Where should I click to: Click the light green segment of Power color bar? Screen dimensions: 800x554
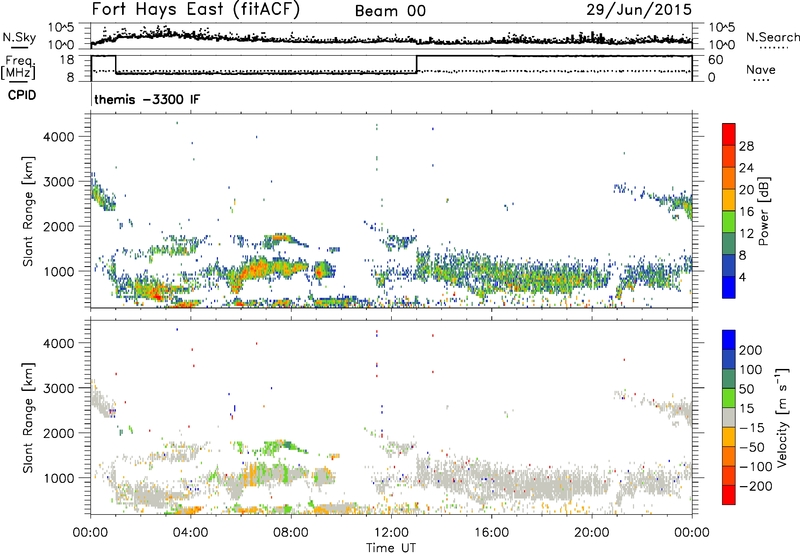click(x=729, y=222)
